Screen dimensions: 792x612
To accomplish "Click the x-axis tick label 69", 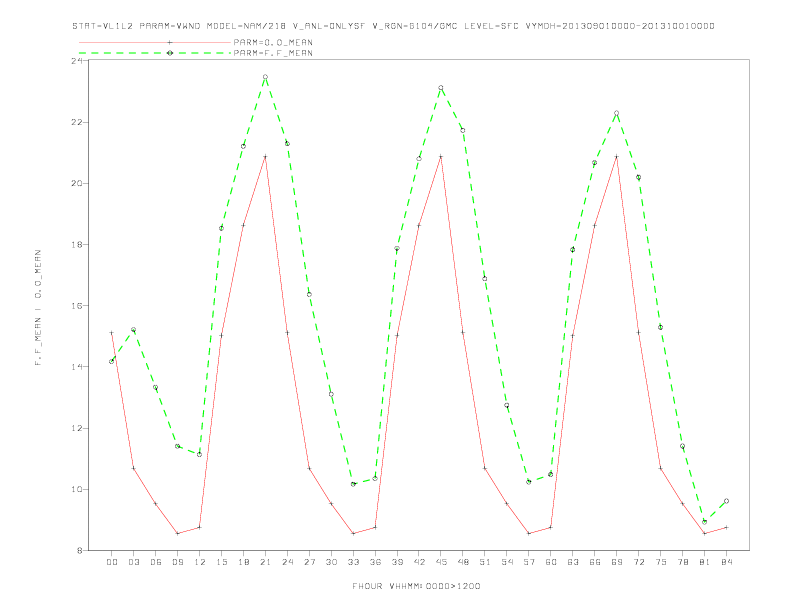I will pos(617,562).
